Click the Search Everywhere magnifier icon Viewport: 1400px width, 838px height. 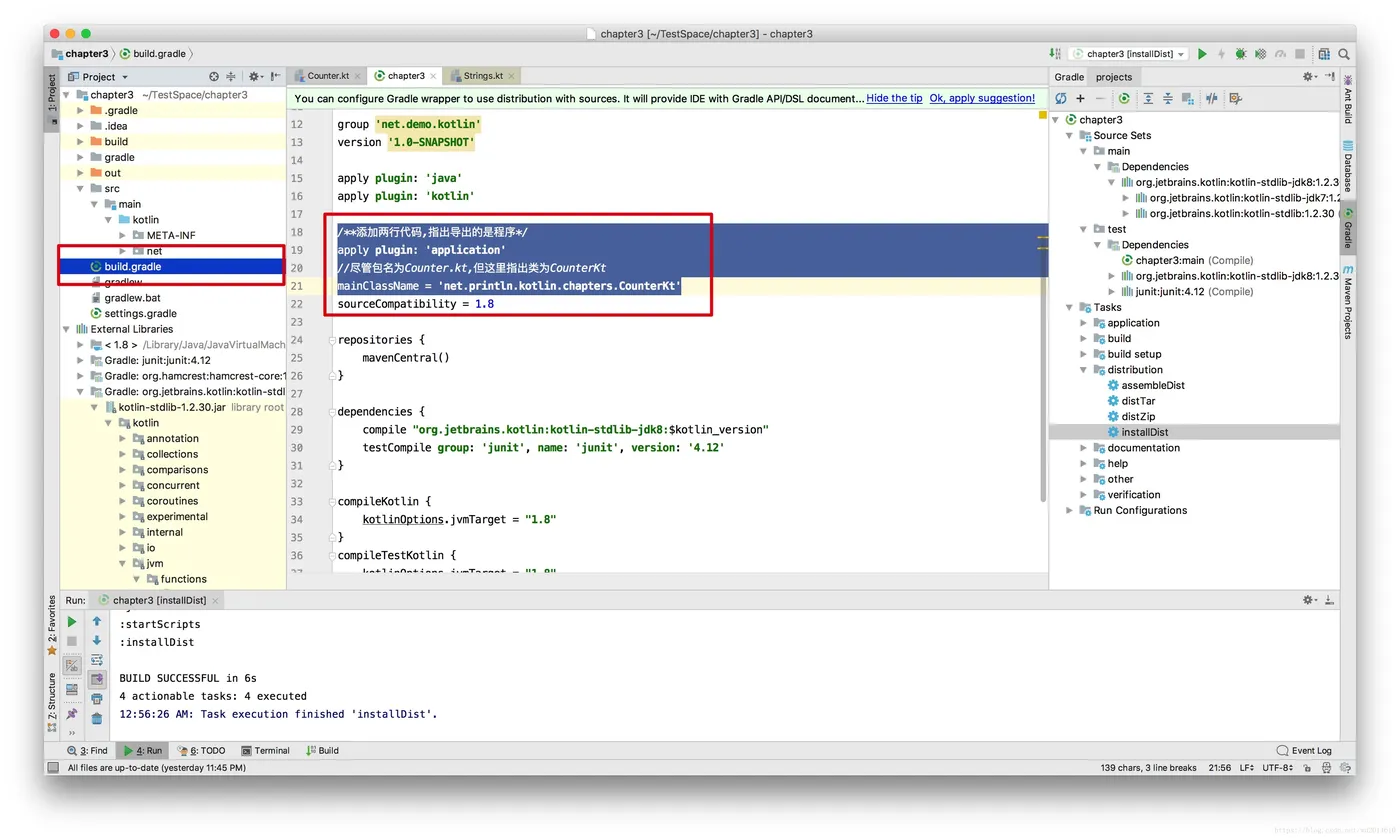tap(1346, 54)
